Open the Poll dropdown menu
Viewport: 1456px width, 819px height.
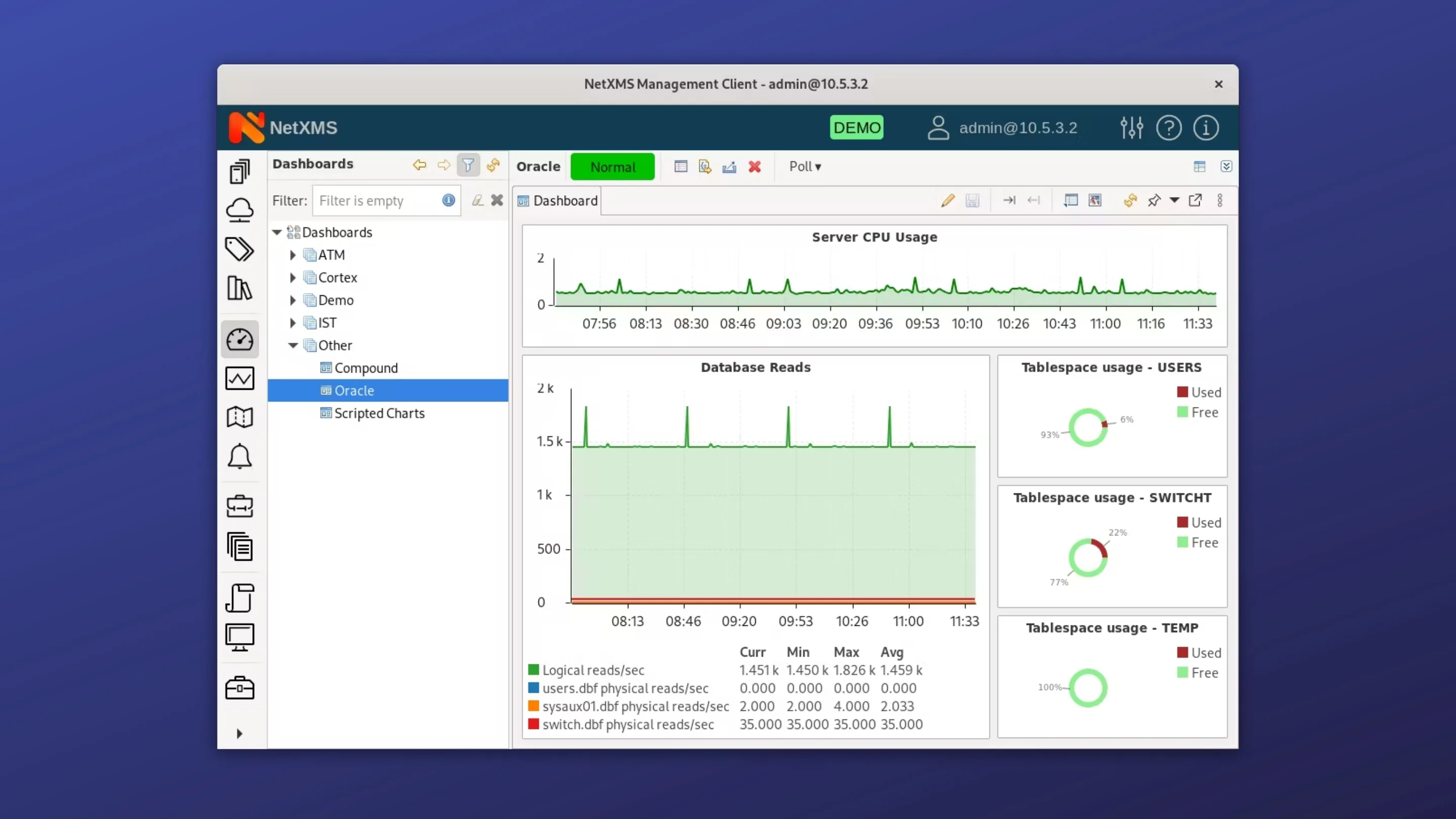pyautogui.click(x=805, y=166)
